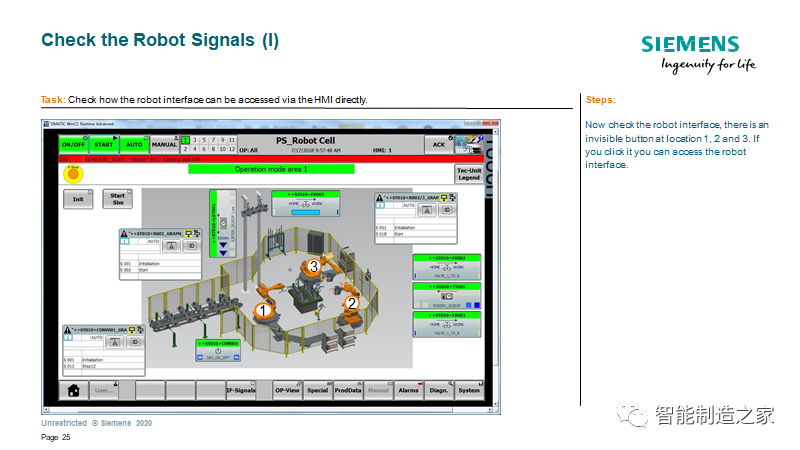
Task: Click network icon on R002/3_GRAP panel header
Action: [x=452, y=197]
